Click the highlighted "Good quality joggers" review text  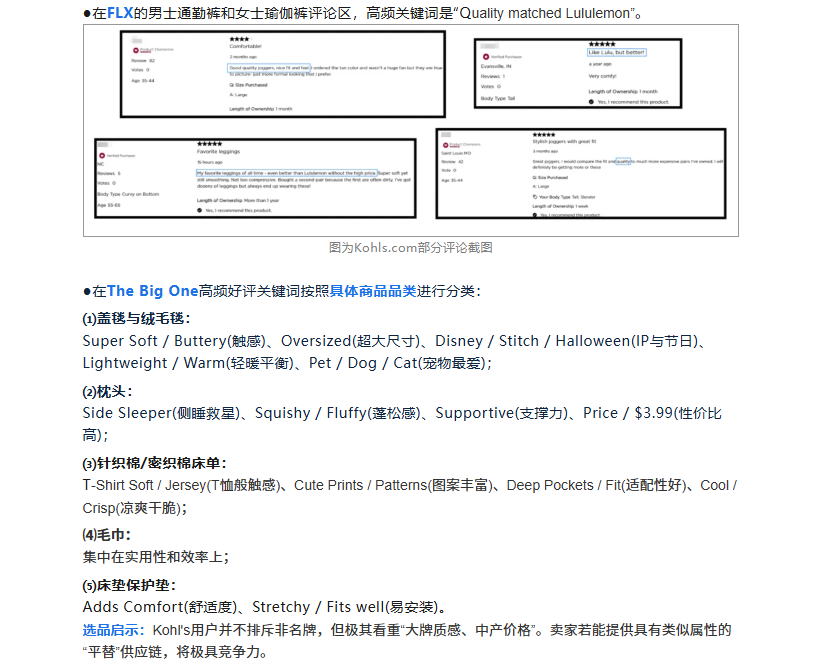(270, 67)
